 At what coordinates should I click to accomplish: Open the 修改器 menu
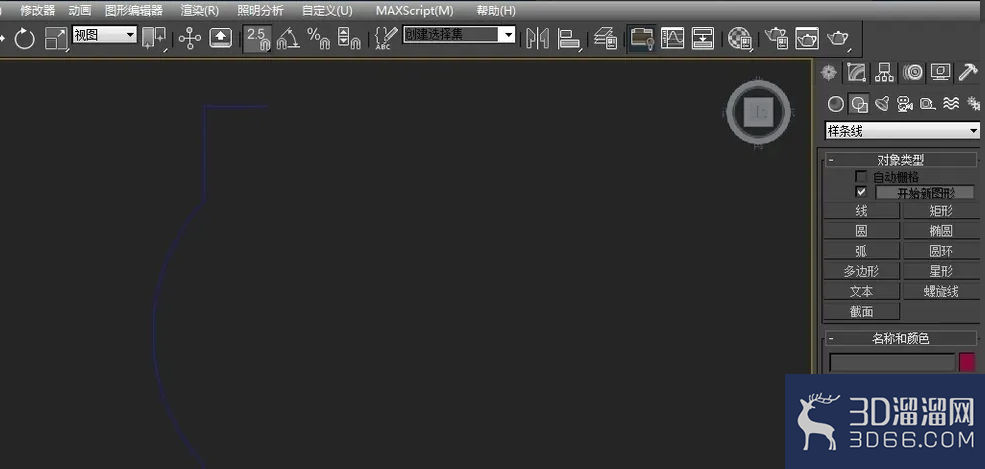38,11
